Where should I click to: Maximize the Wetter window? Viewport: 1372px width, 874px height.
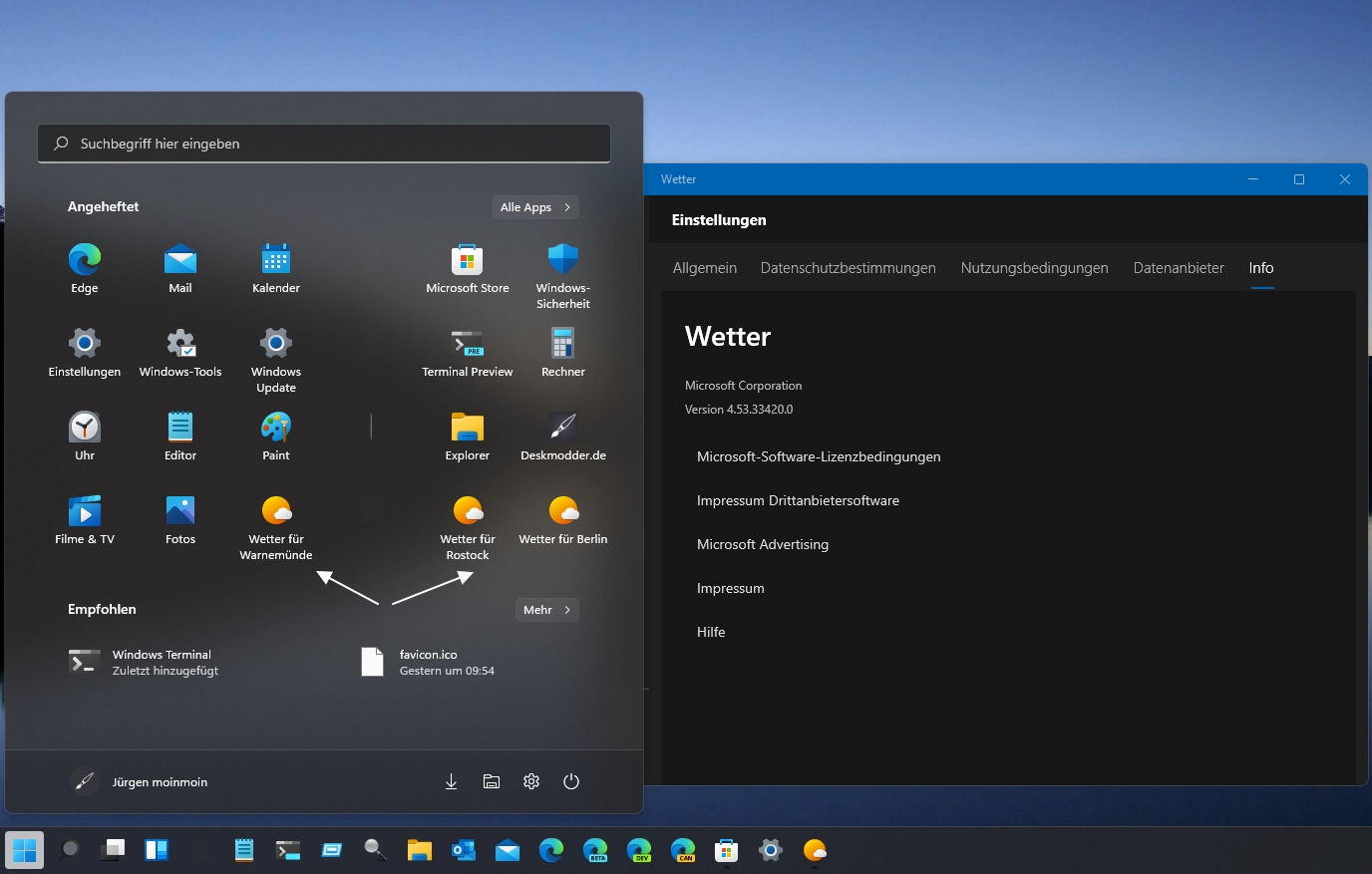click(x=1299, y=179)
